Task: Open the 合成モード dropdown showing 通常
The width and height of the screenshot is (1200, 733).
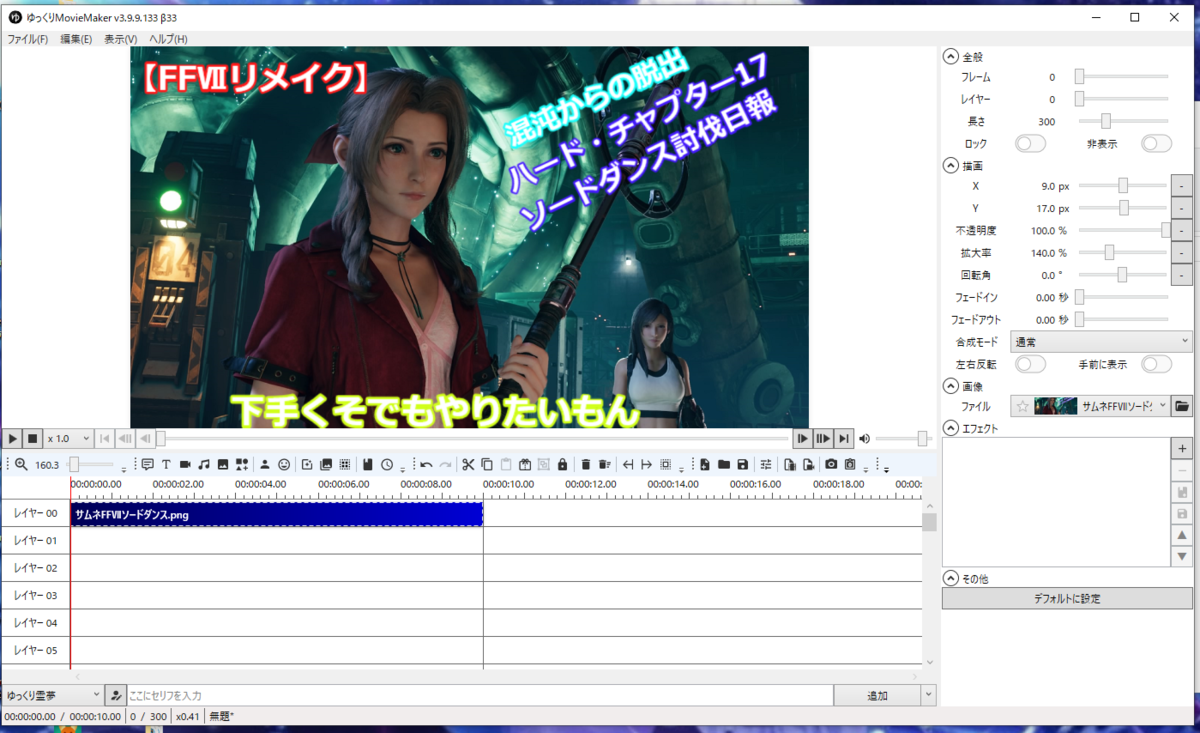Action: pyautogui.click(x=1101, y=342)
